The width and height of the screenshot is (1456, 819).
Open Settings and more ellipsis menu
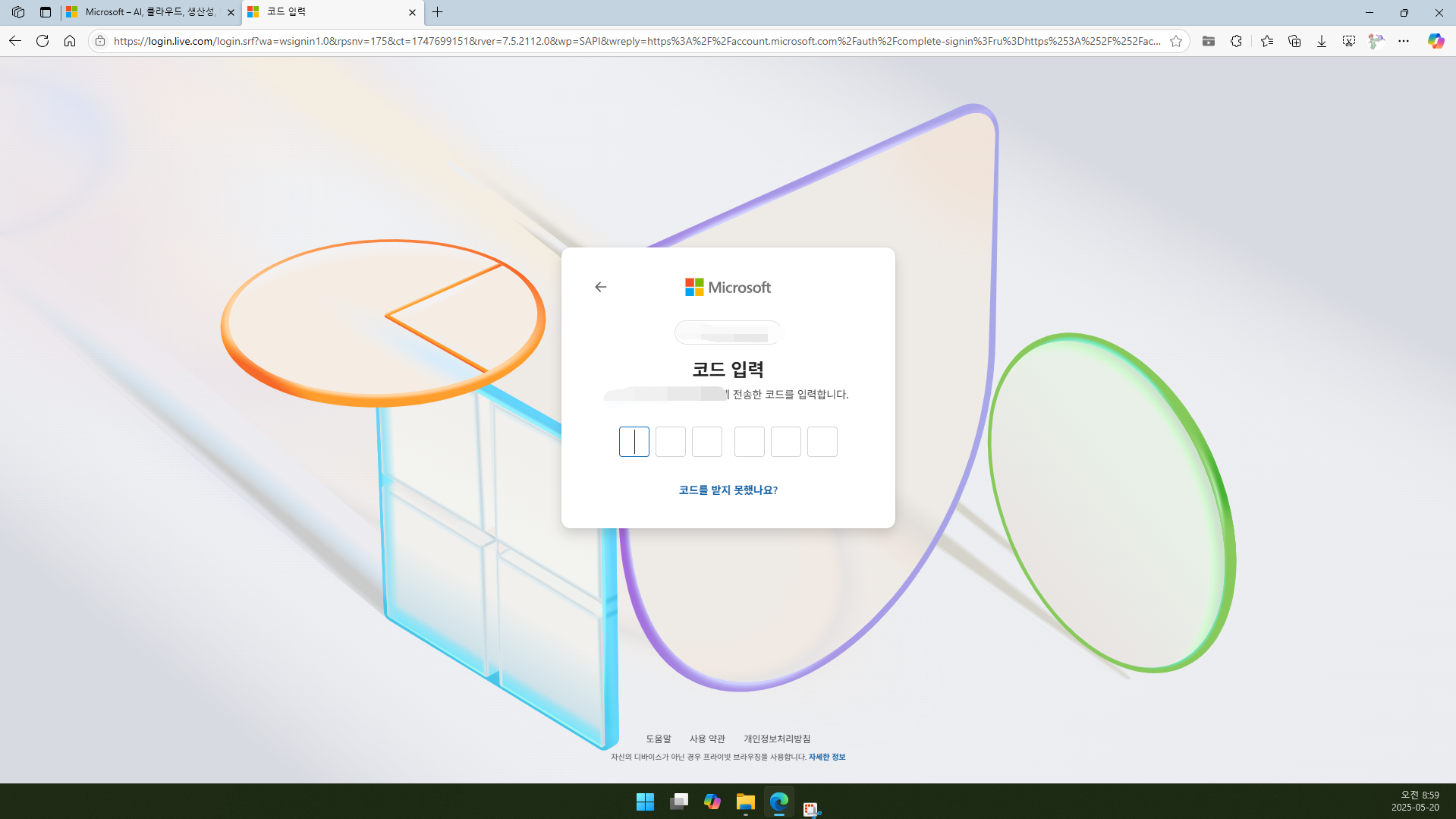1404,41
